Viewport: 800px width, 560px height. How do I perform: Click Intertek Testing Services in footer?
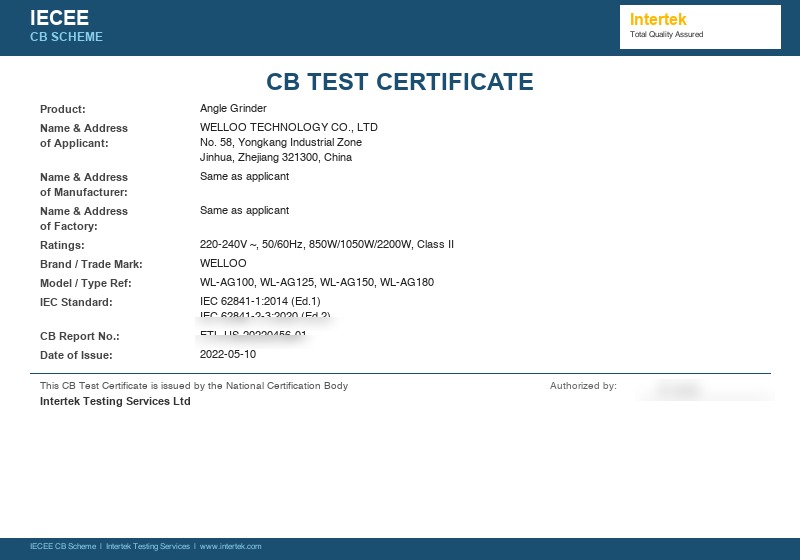[148, 546]
